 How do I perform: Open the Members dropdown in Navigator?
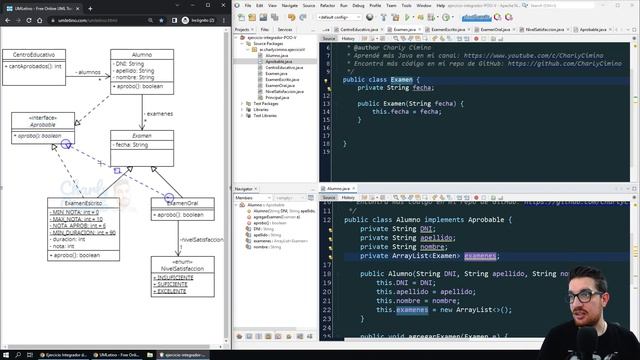coord(253,198)
